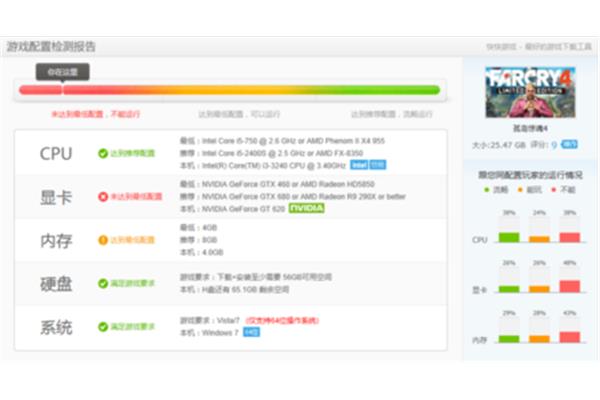The image size is (600, 400).
Task: Click the red 显卡 bar in players chart
Action: [569, 286]
